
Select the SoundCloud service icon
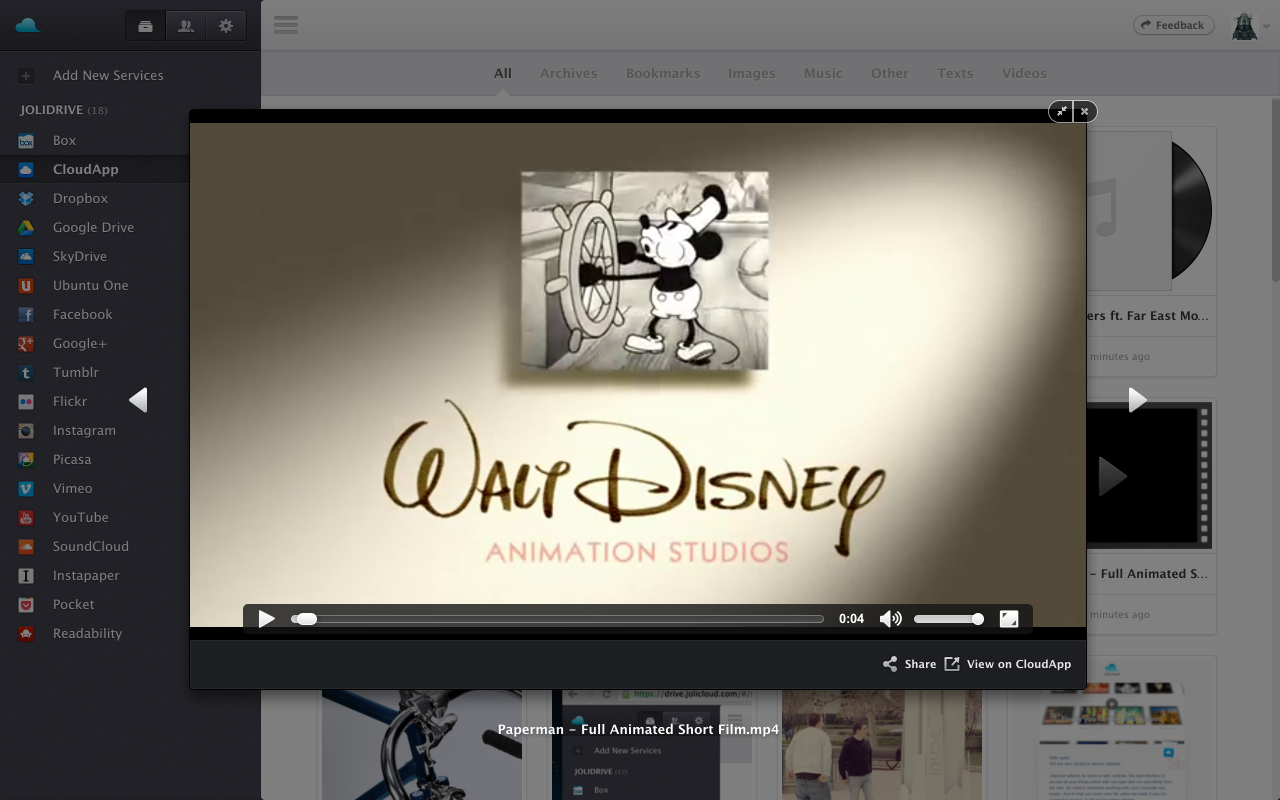[x=27, y=547]
